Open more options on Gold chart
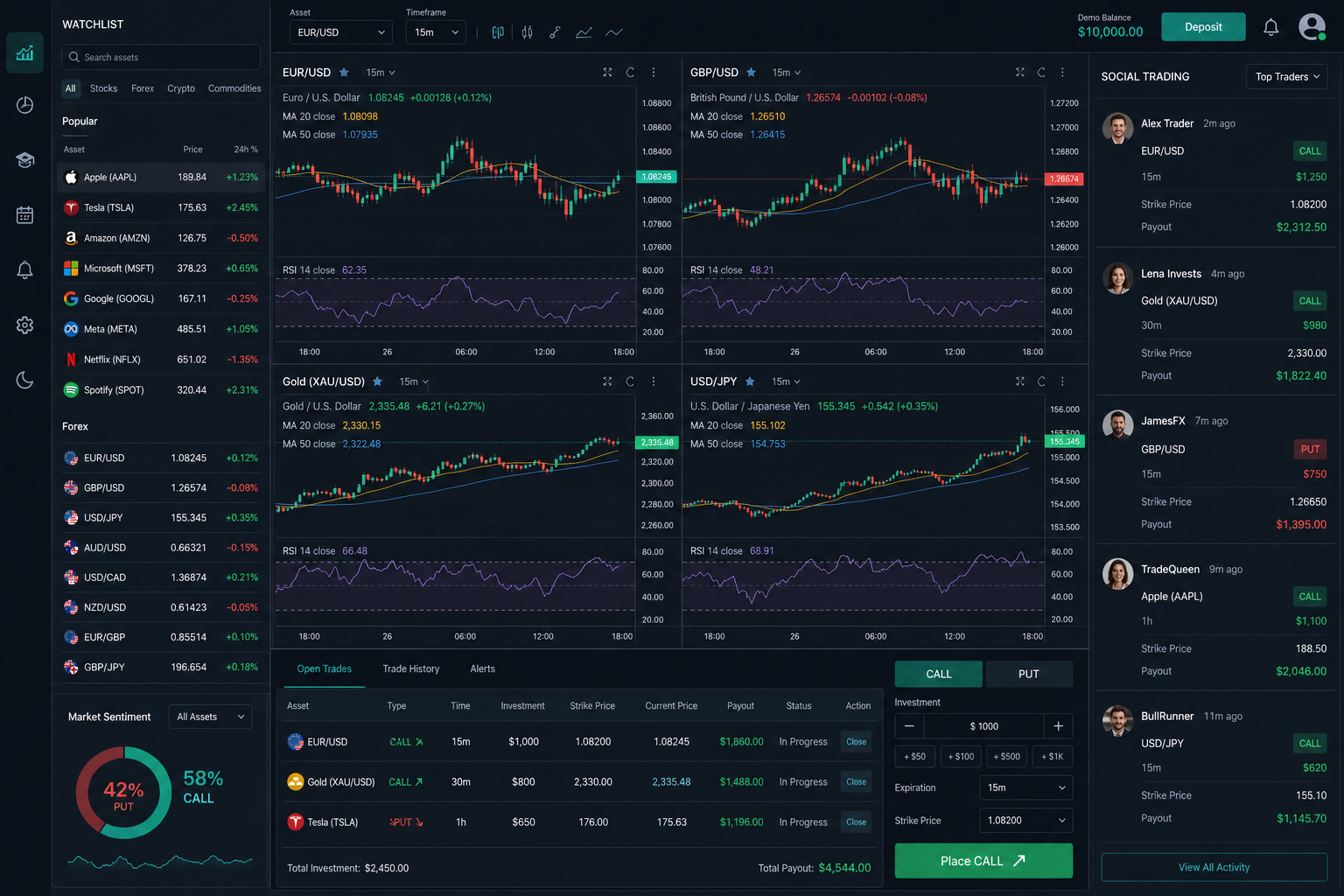Viewport: 1344px width, 896px height. point(654,381)
